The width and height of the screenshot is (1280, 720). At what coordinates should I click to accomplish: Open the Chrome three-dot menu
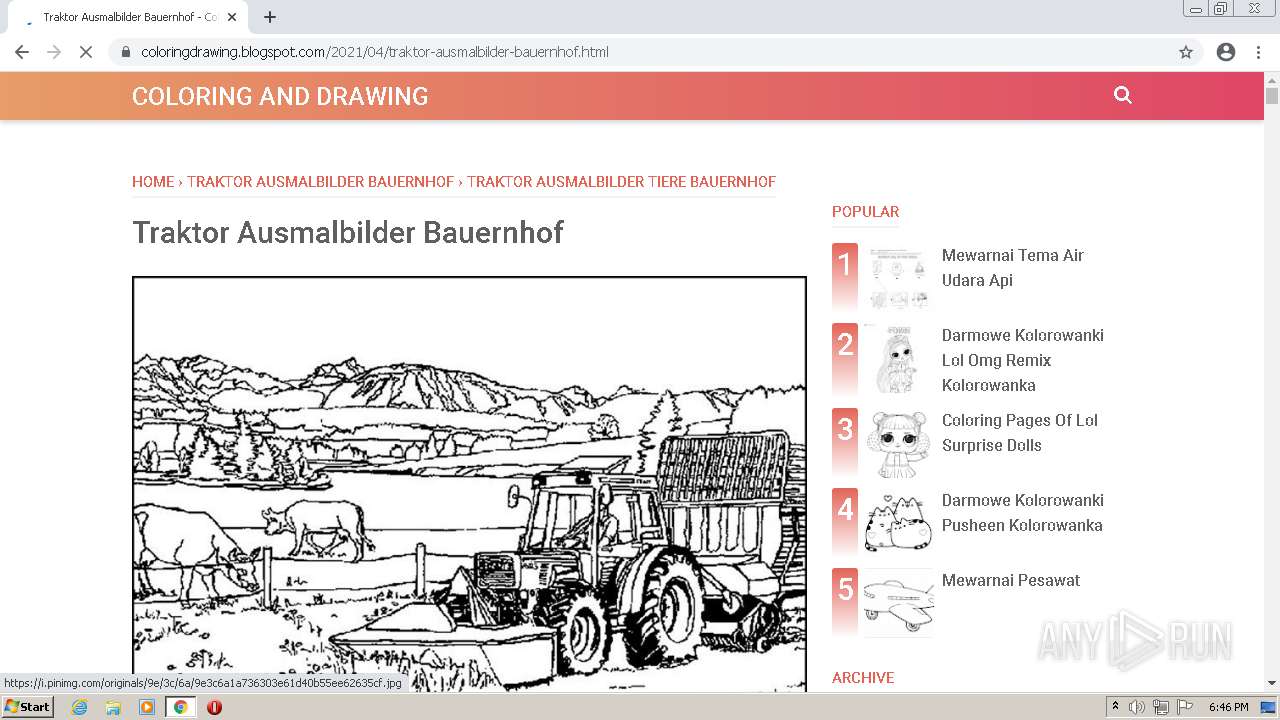tap(1258, 52)
